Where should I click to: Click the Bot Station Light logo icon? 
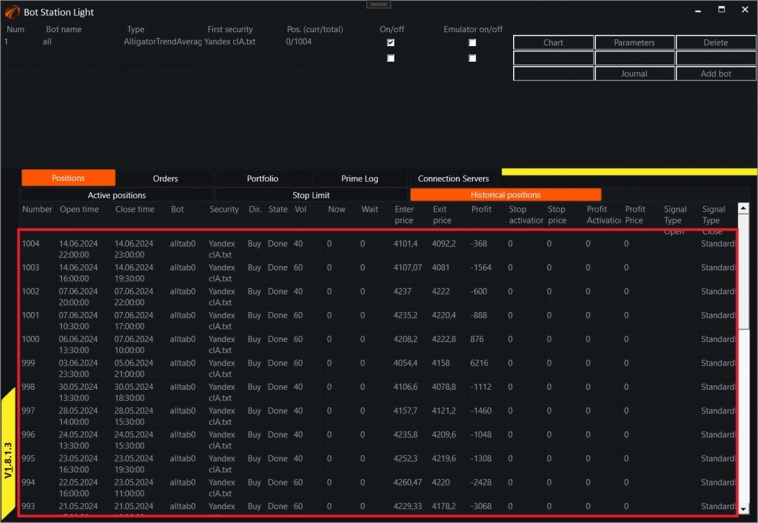[x=12, y=10]
